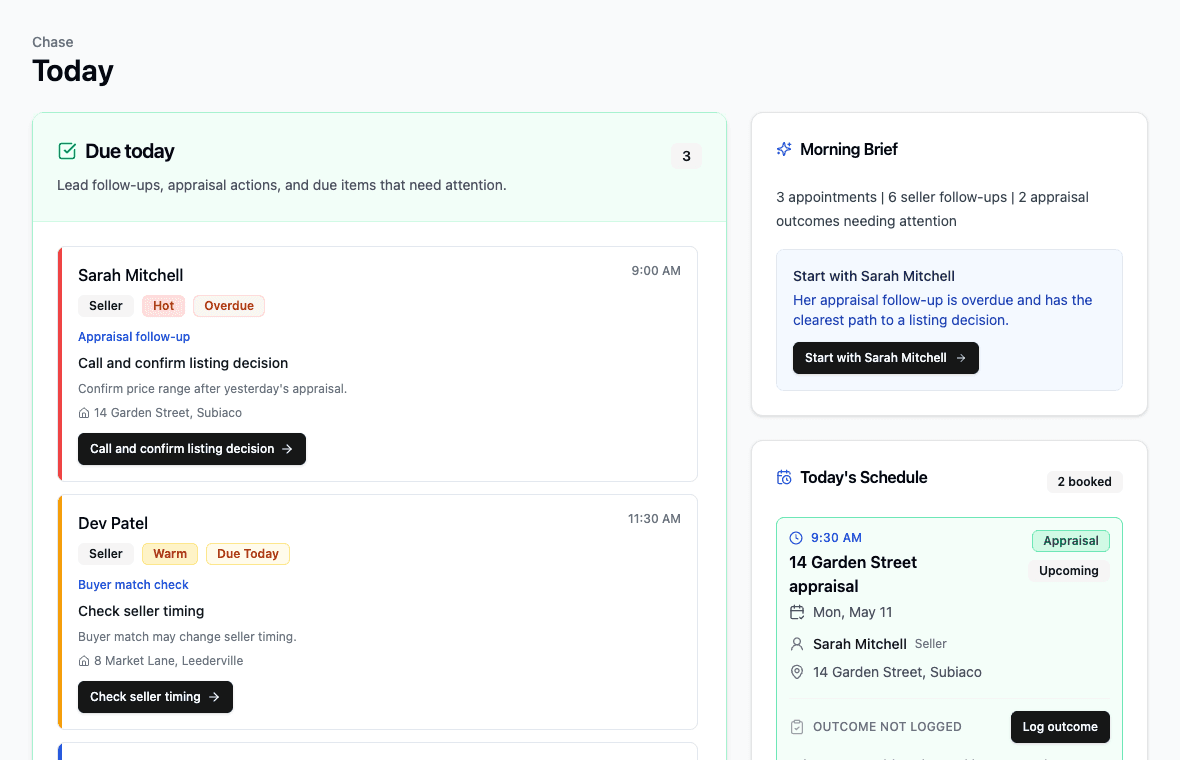The height and width of the screenshot is (760, 1180).
Task: Open the 'Buyer match check' link
Action: click(x=133, y=585)
